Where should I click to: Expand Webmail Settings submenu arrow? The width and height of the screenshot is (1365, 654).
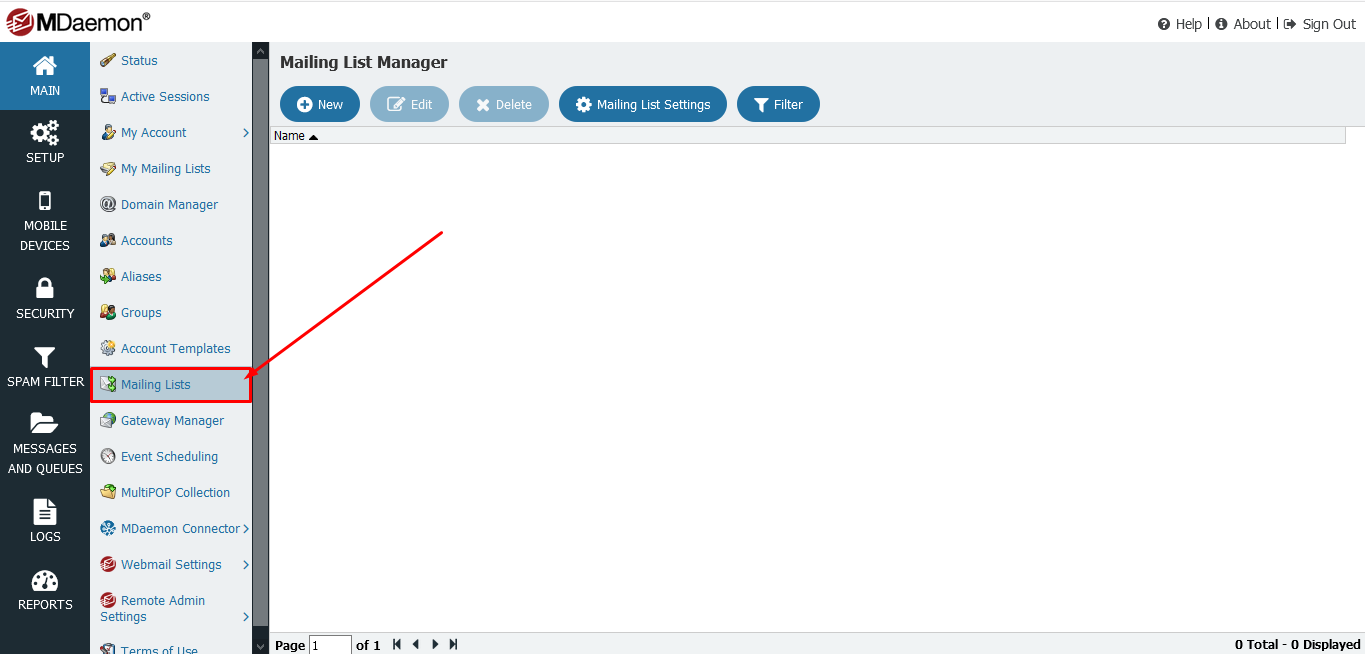click(x=246, y=564)
